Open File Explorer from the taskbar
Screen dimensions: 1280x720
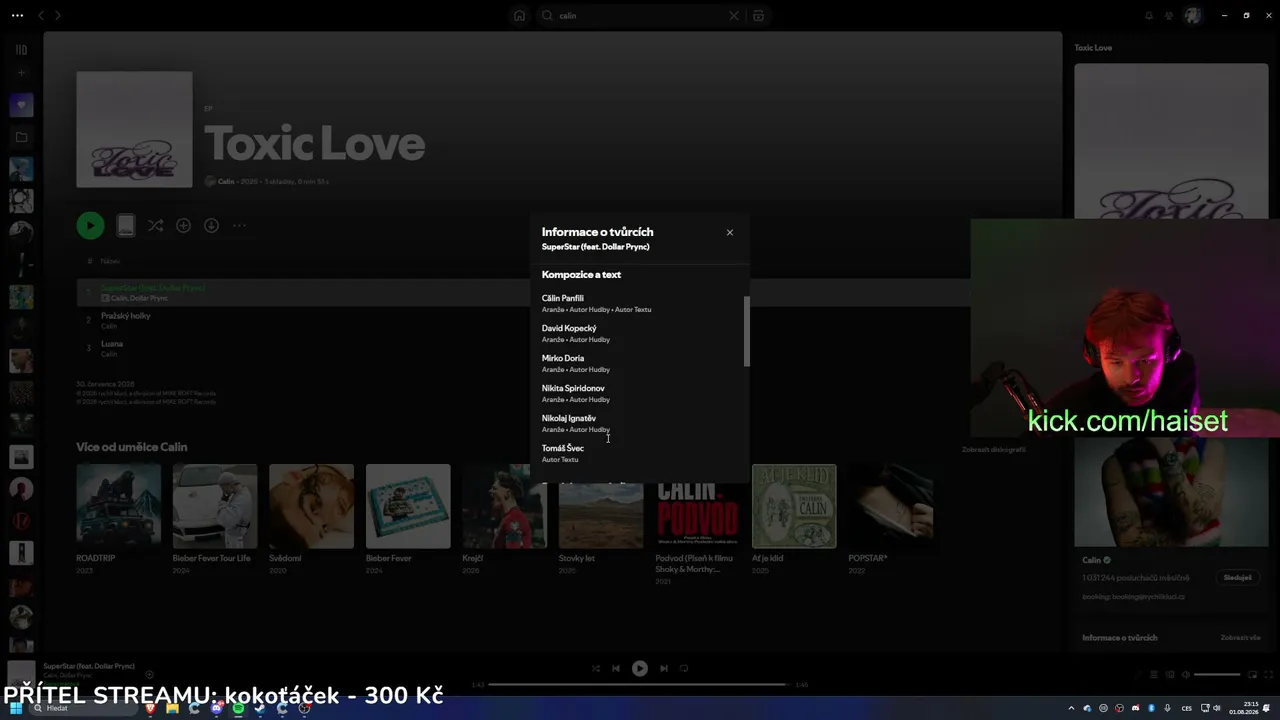coord(172,708)
